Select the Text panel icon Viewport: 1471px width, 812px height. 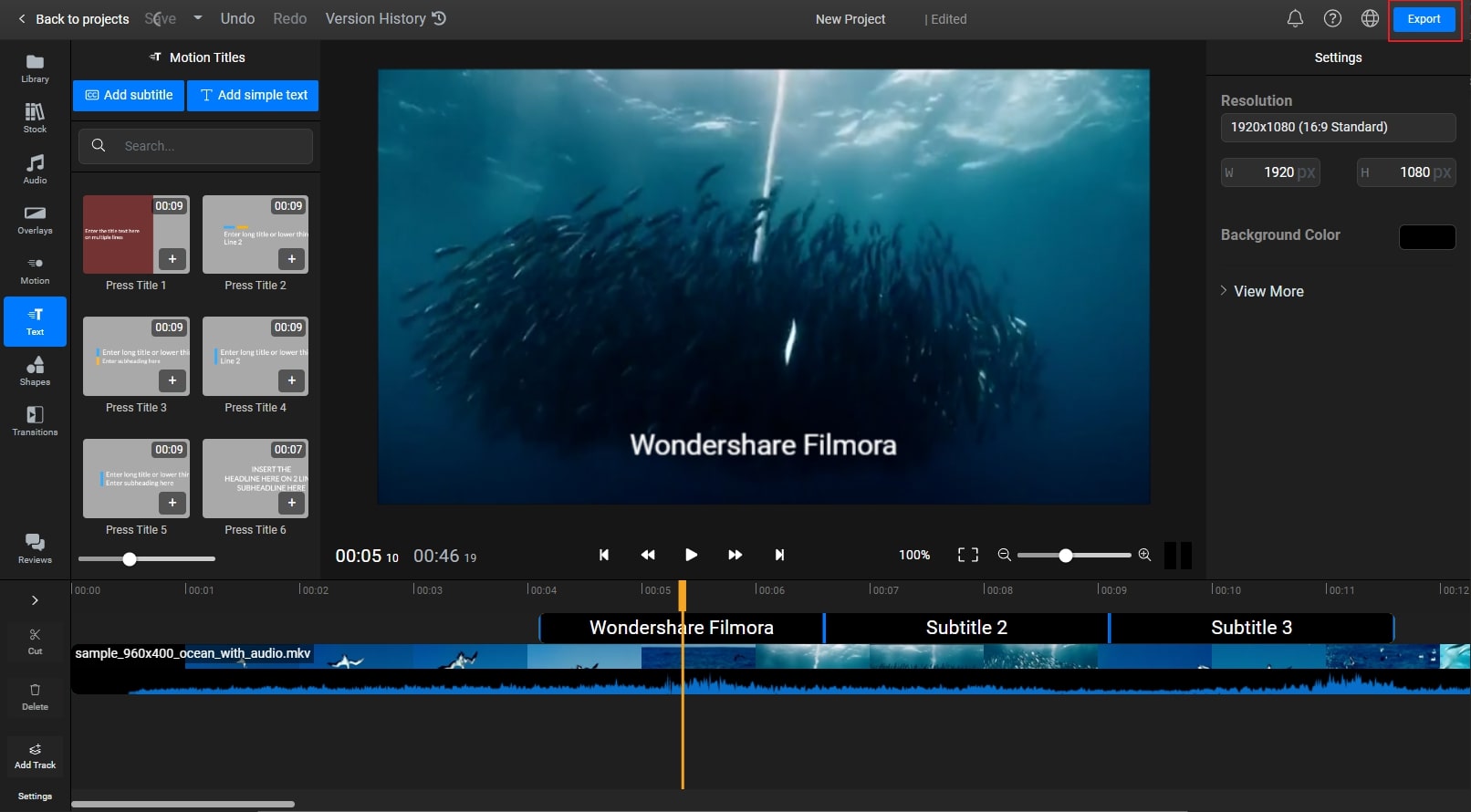pyautogui.click(x=35, y=321)
